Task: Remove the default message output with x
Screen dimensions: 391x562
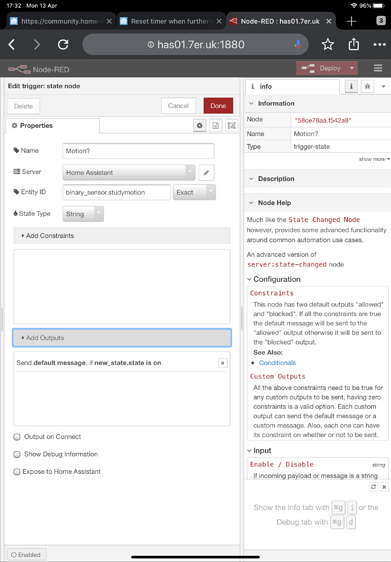Action: click(223, 363)
